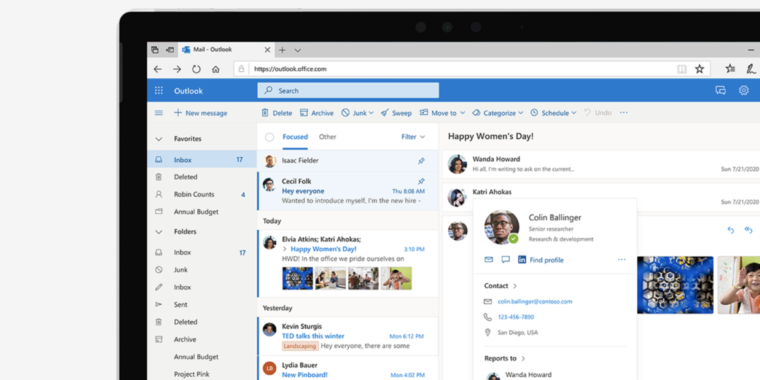
Task: Switch to the Focused tab
Action: pos(295,137)
